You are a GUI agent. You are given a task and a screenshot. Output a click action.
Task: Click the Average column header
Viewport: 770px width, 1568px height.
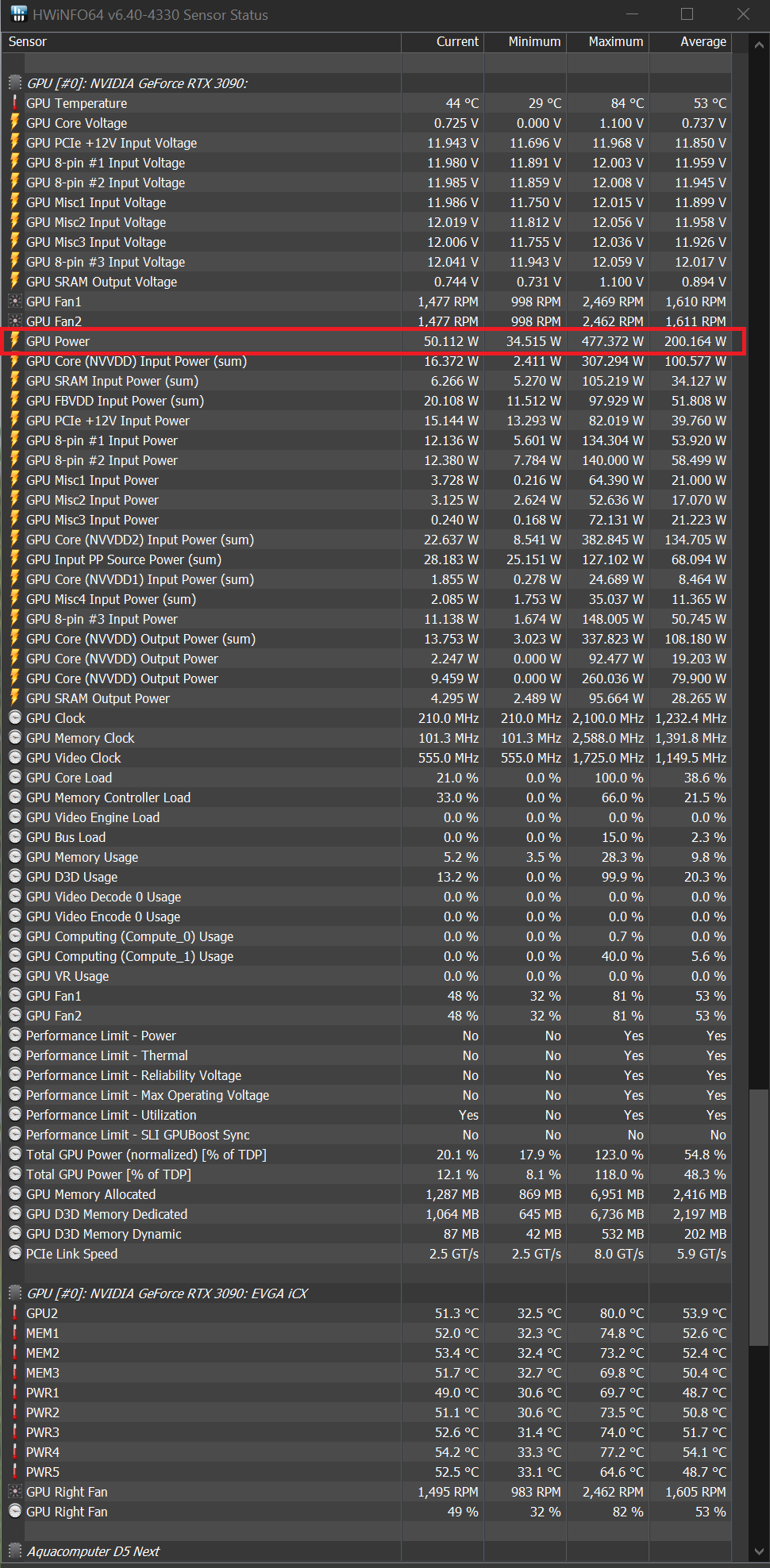(691, 42)
